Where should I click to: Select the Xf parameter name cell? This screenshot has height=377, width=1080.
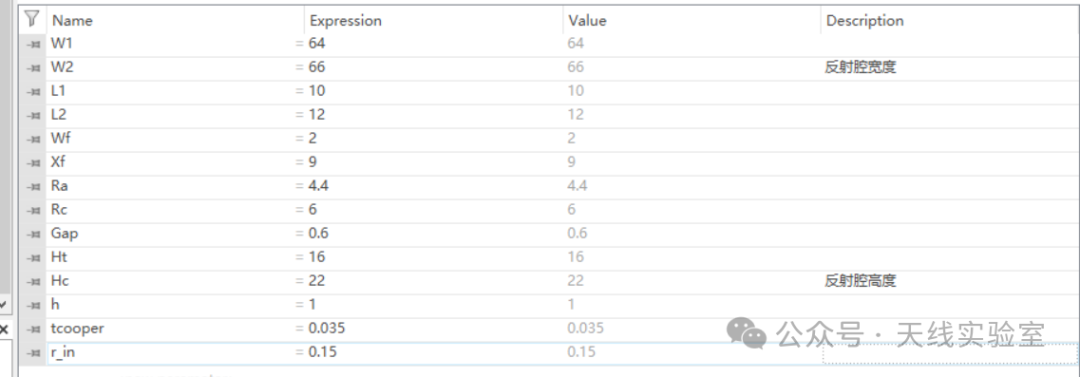(x=175, y=163)
